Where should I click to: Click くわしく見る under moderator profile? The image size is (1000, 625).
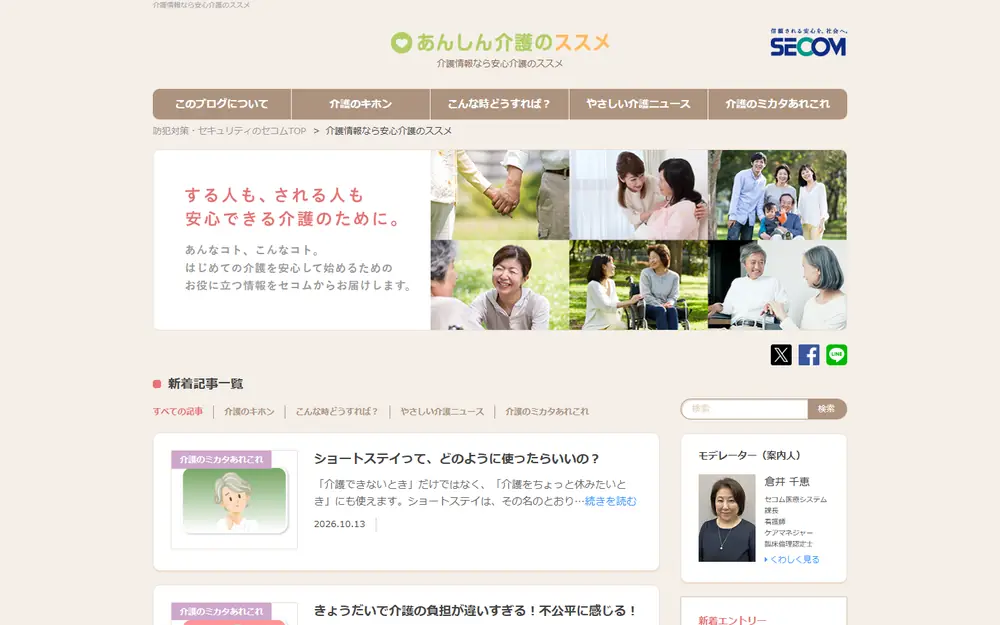click(792, 559)
